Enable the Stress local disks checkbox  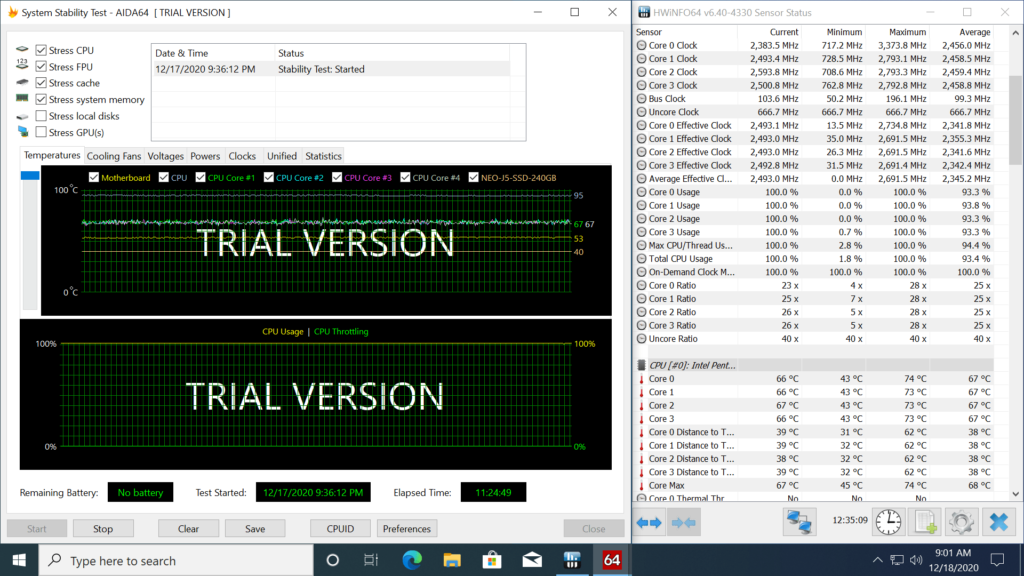41,116
